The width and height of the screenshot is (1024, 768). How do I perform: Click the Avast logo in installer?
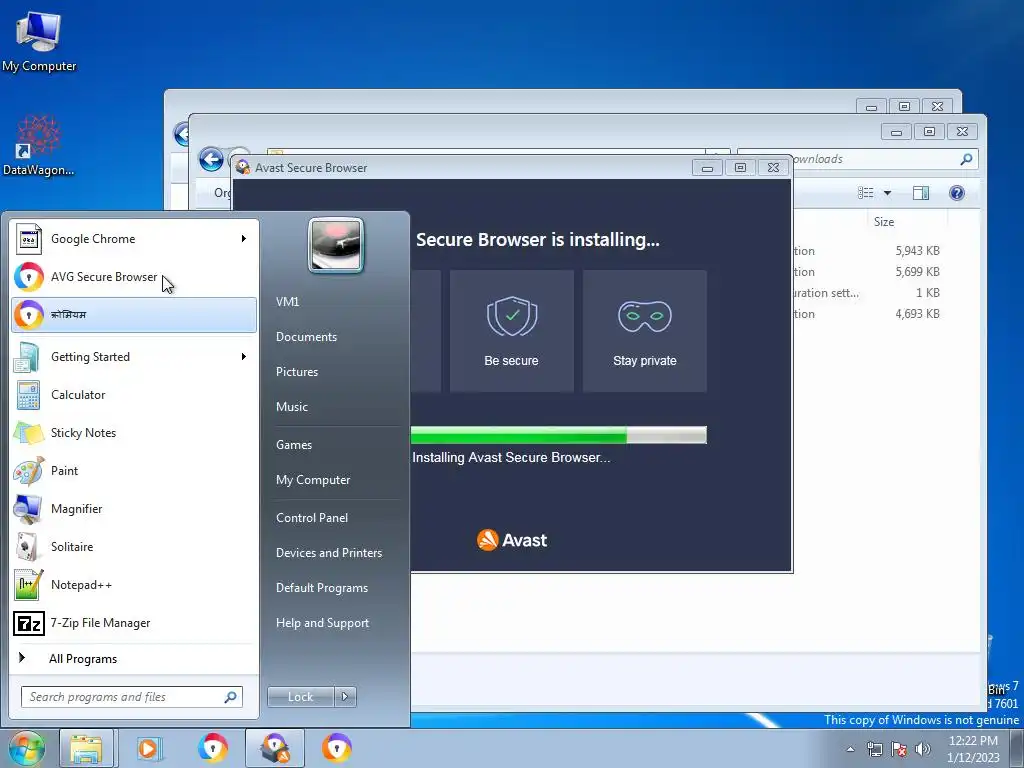(x=512, y=540)
